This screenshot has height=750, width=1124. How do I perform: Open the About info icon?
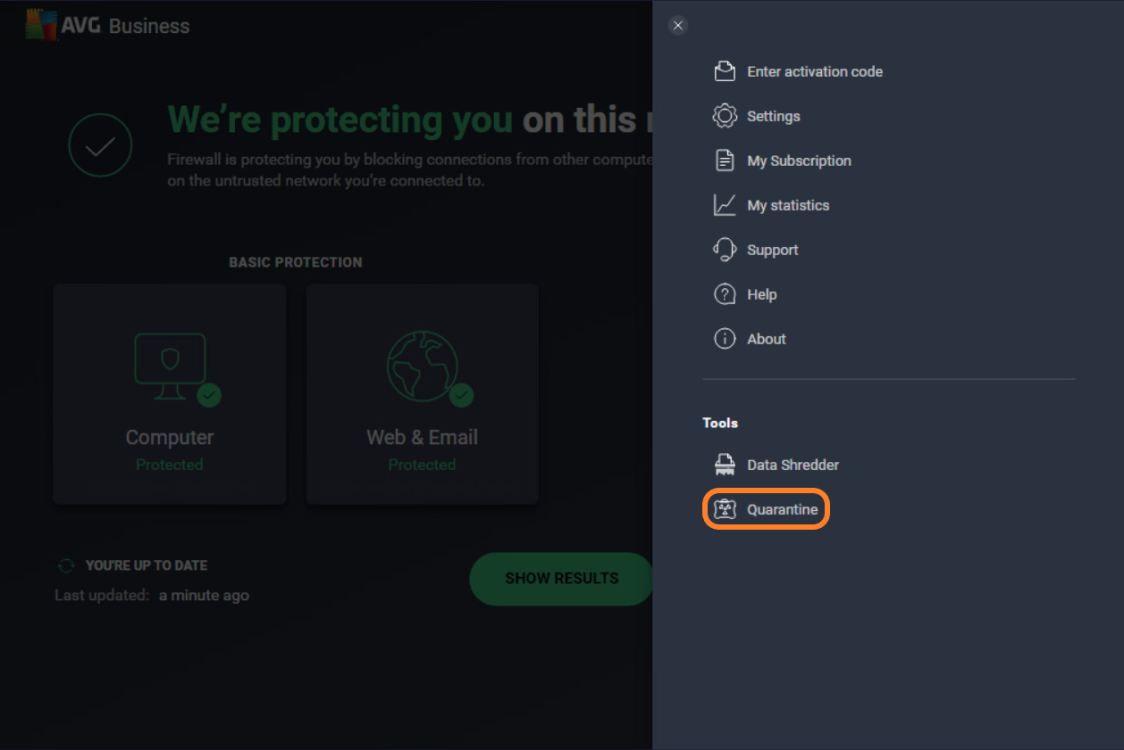coord(724,338)
